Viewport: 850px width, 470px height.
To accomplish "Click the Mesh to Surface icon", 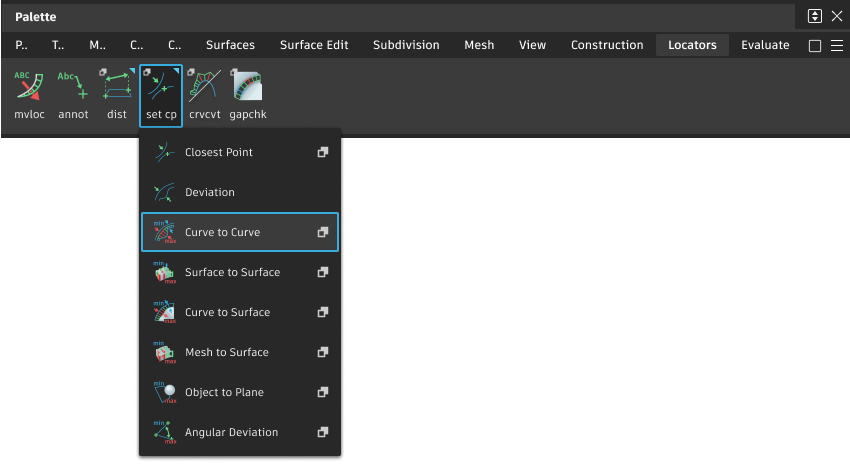I will pyautogui.click(x=165, y=352).
